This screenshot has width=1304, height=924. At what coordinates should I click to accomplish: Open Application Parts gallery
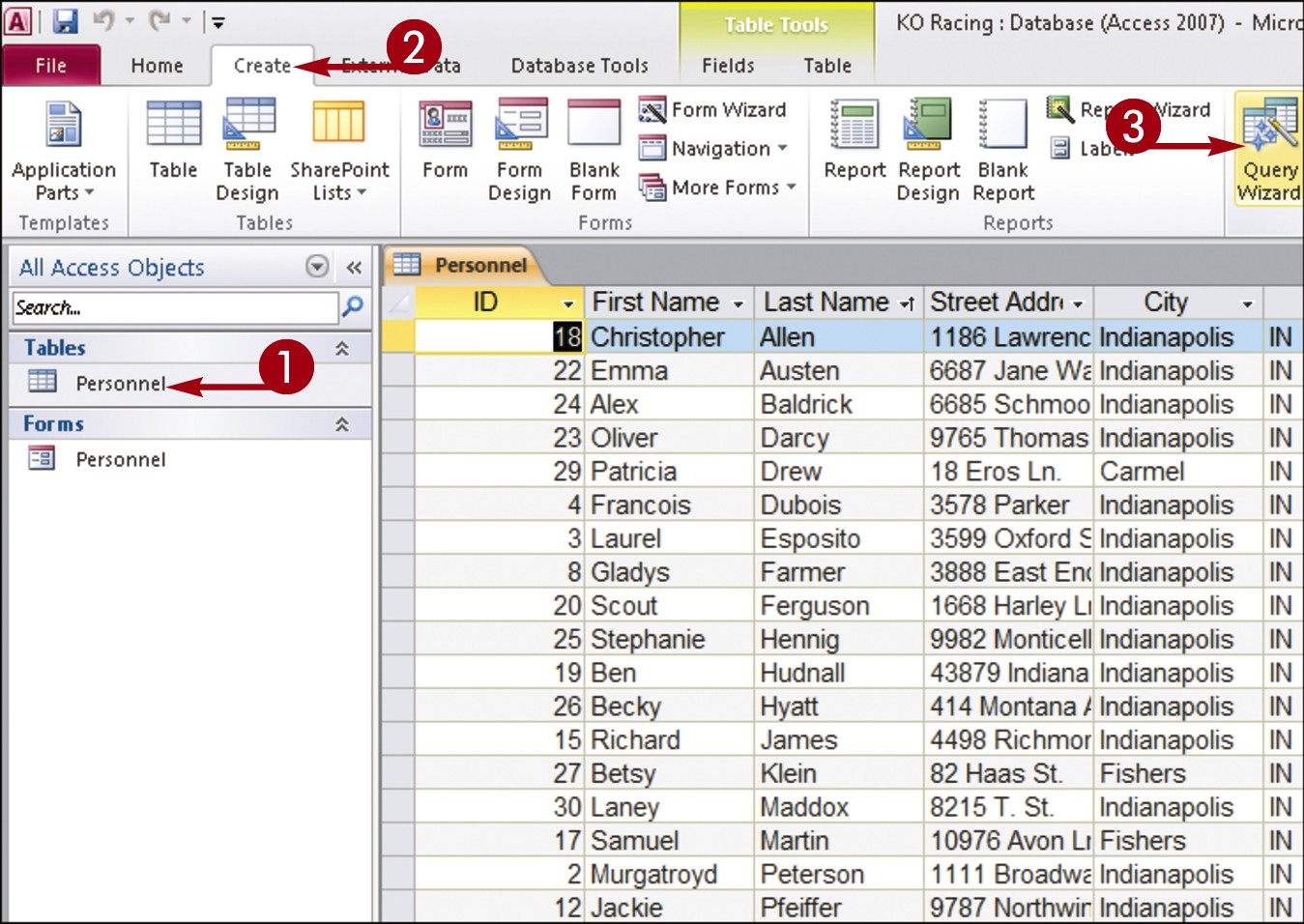(x=64, y=151)
